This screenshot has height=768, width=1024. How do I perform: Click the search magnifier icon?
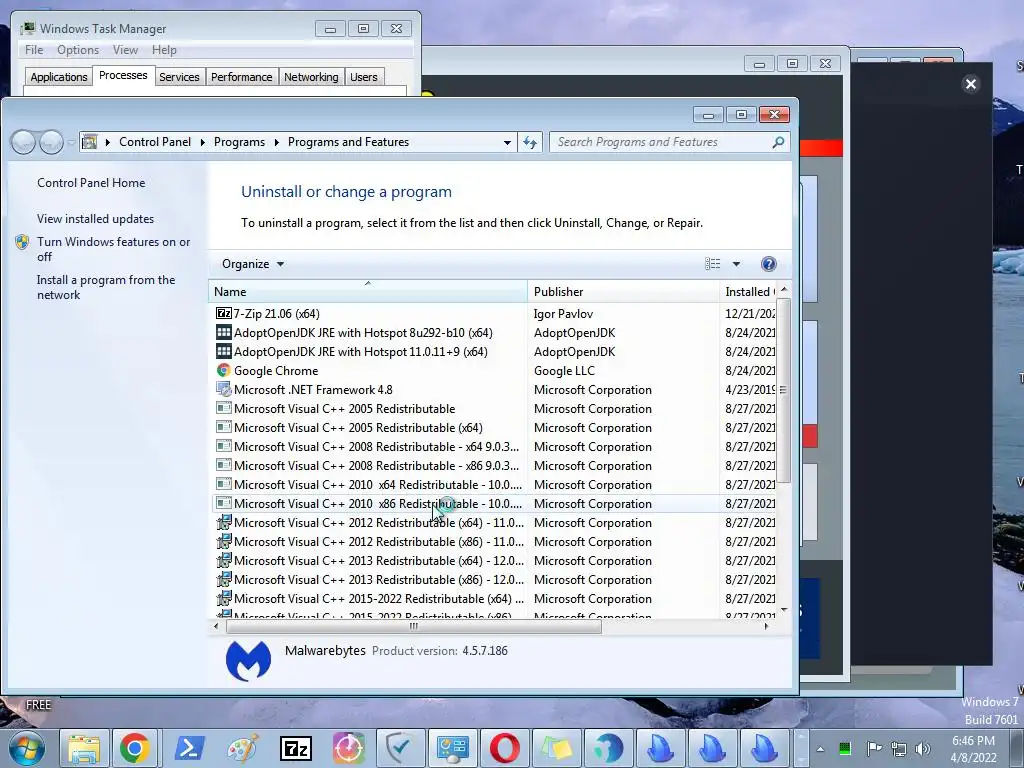(778, 142)
